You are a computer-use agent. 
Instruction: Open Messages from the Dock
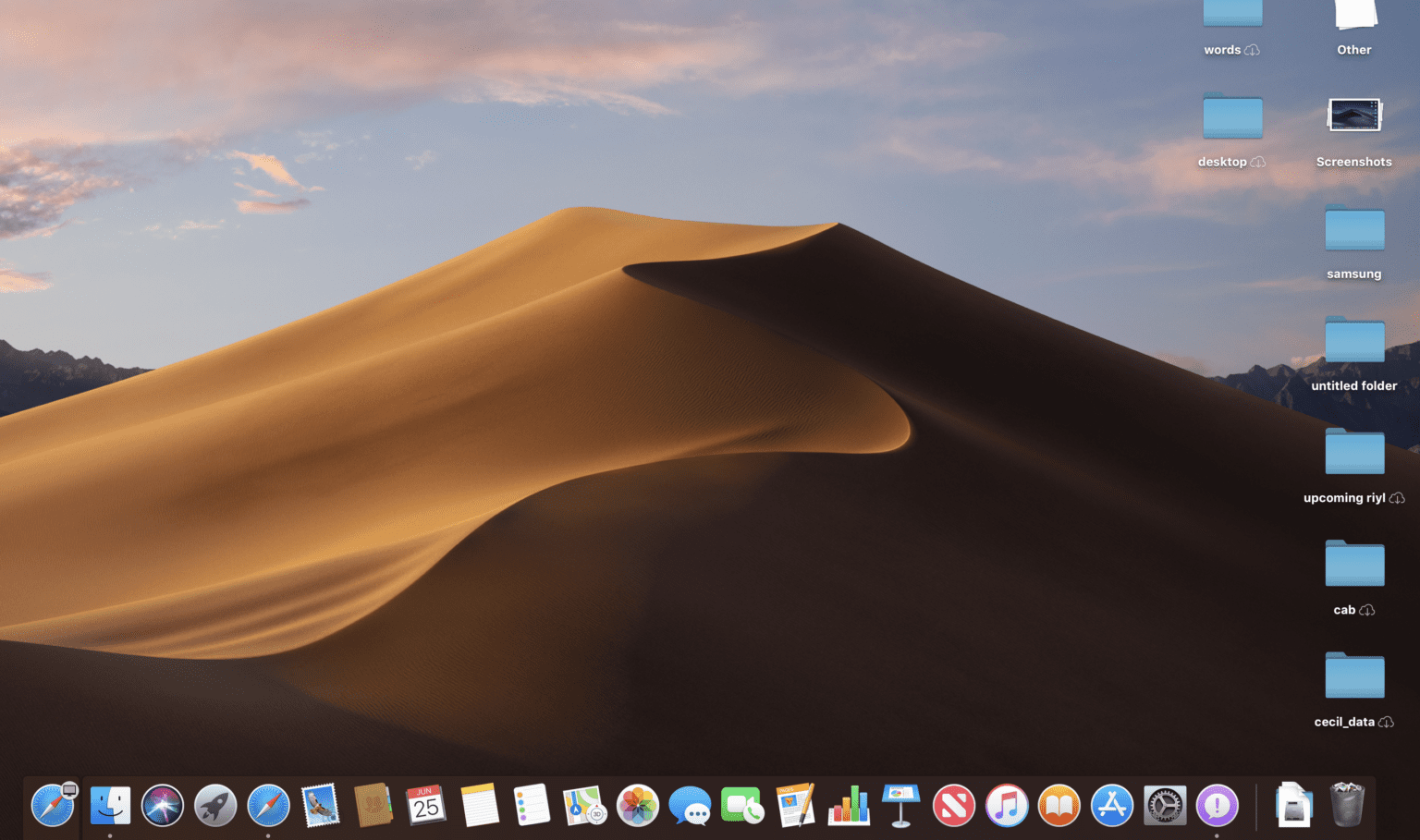click(x=691, y=805)
